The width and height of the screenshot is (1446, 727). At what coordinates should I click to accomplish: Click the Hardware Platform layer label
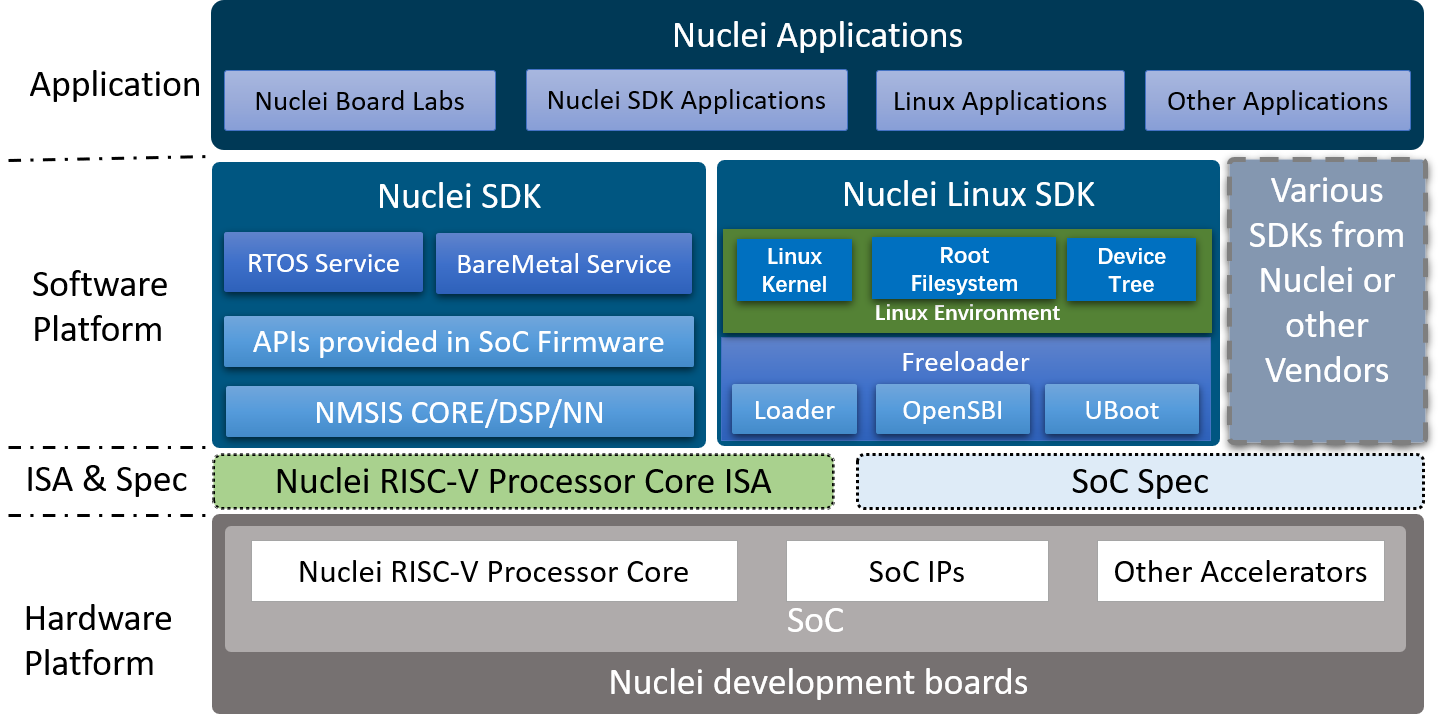(x=98, y=640)
